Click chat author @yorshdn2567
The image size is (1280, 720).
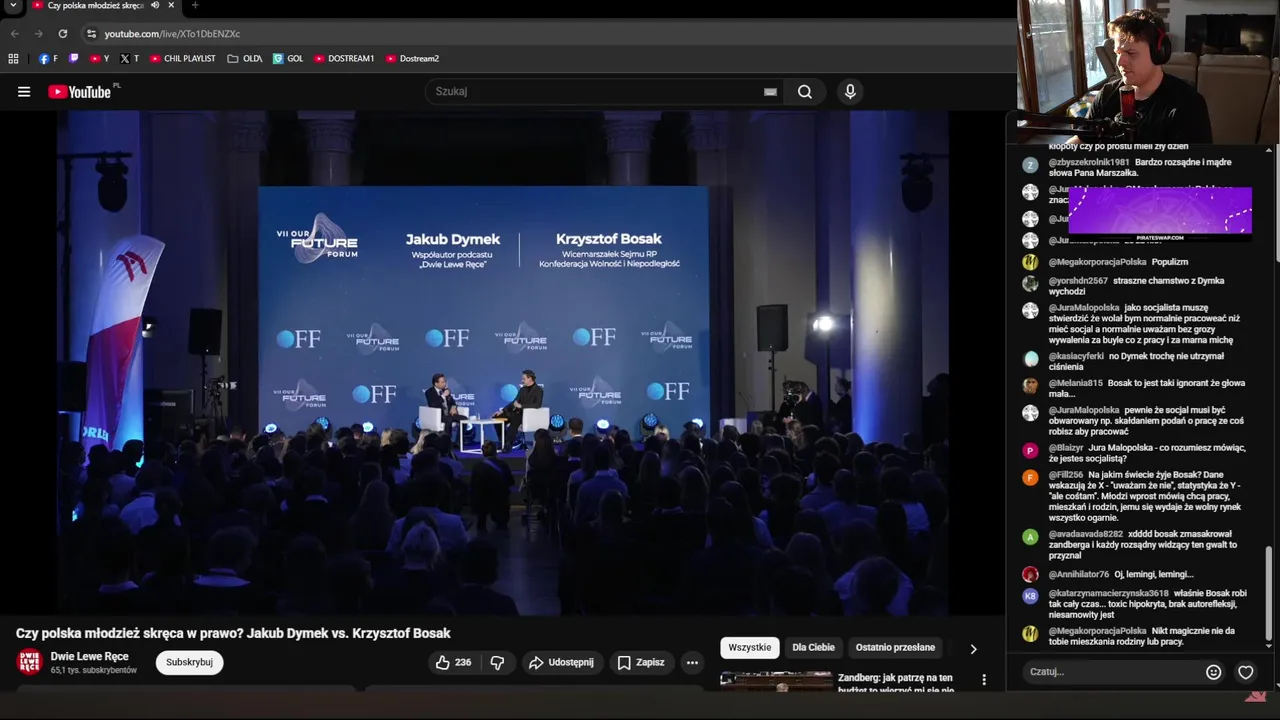click(1078, 281)
